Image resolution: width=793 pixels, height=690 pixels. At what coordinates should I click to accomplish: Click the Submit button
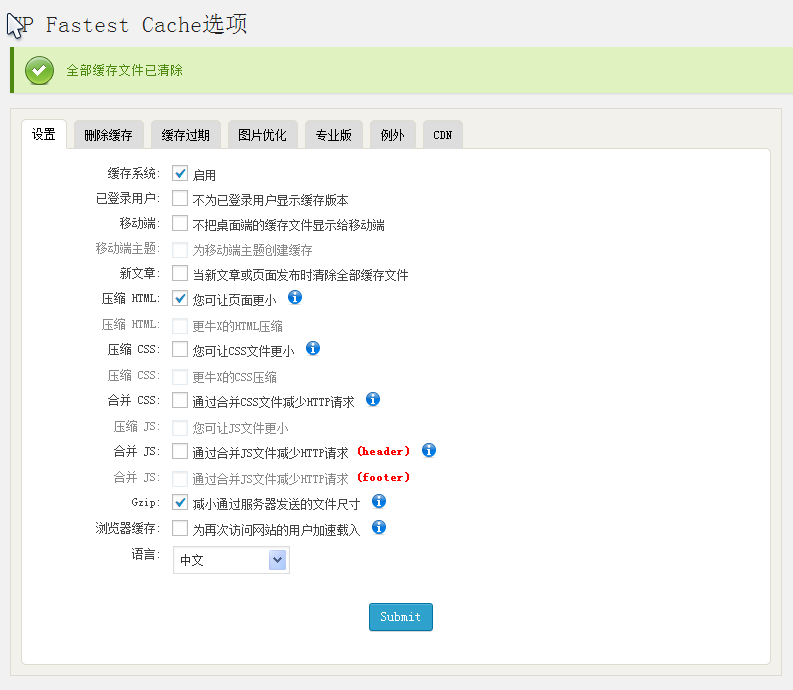click(x=401, y=617)
